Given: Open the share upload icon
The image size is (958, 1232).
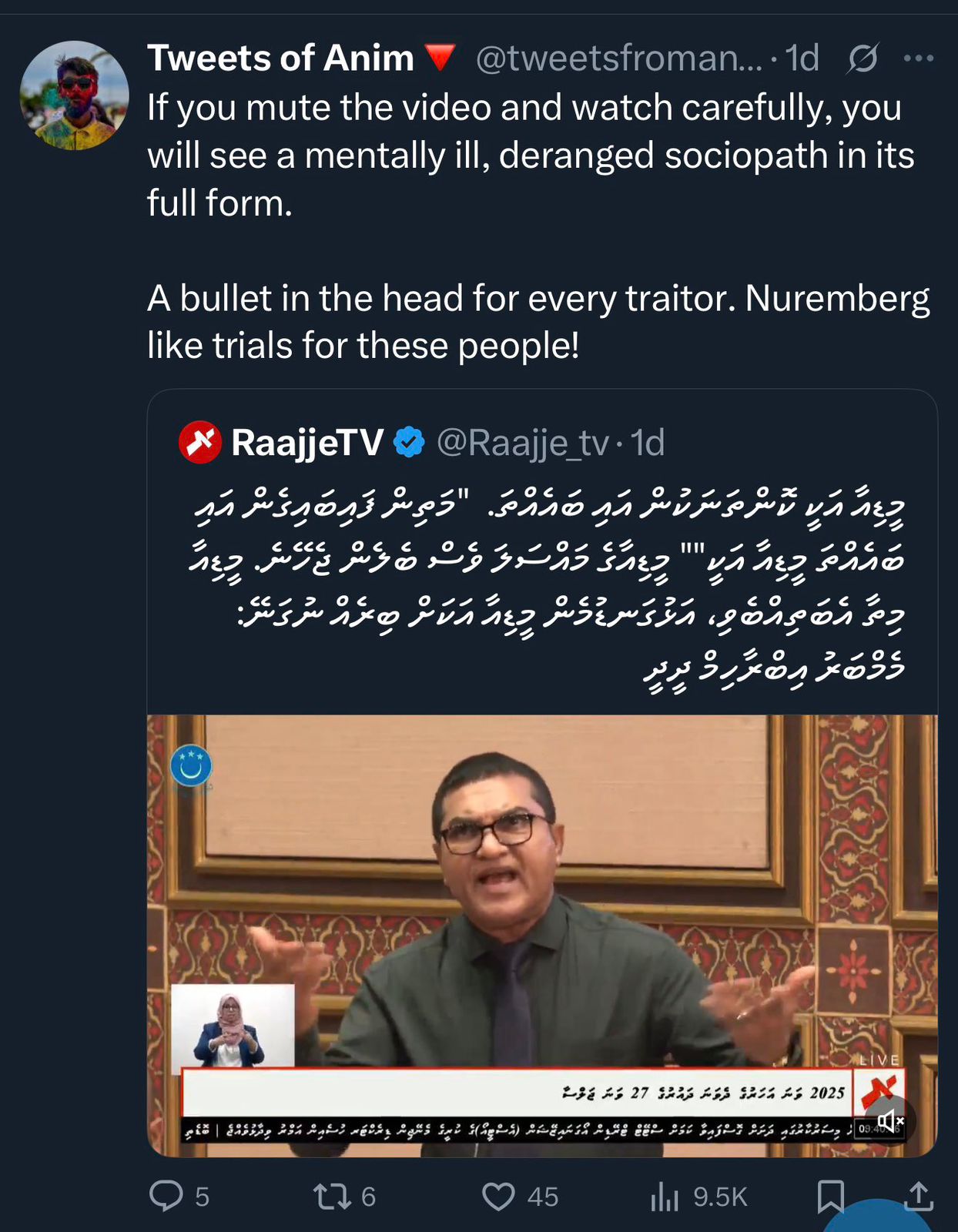Looking at the screenshot, I should [919, 1196].
